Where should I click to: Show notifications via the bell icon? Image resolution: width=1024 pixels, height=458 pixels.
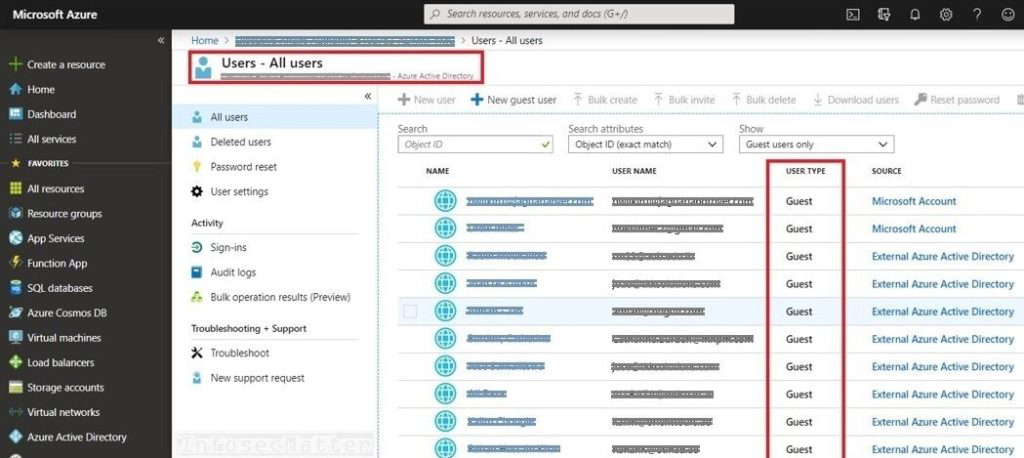(x=915, y=14)
